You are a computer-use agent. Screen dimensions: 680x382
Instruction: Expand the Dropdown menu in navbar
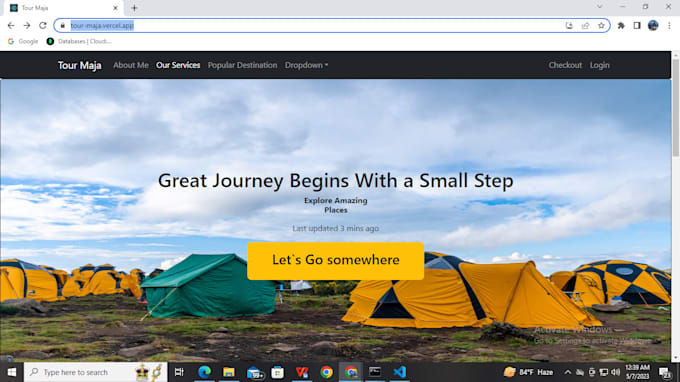pyautogui.click(x=306, y=65)
